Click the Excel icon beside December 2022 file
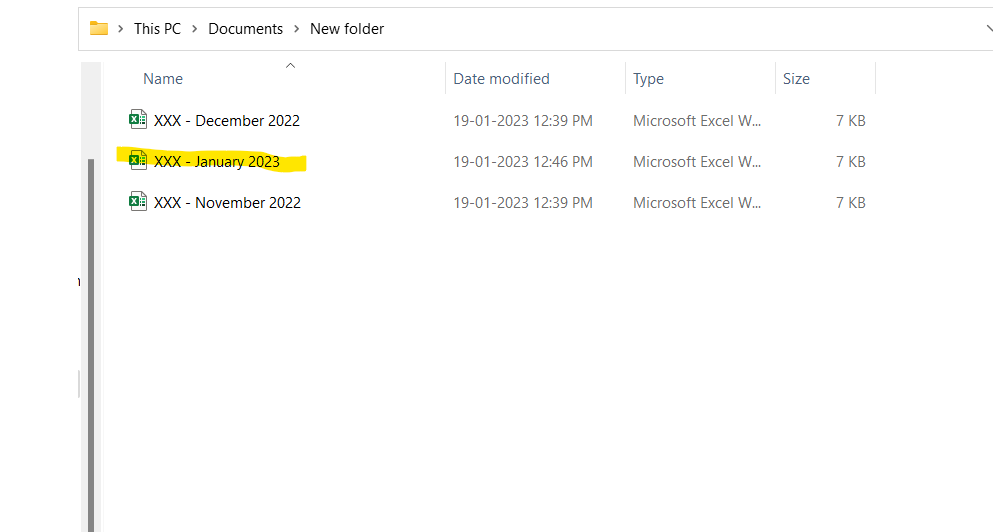The image size is (993, 532). [138, 120]
